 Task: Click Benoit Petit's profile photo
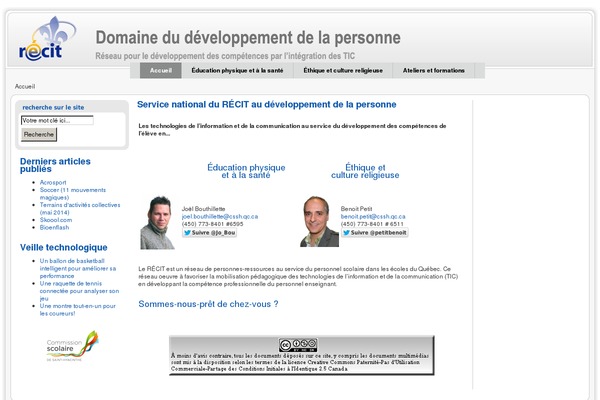coord(319,222)
